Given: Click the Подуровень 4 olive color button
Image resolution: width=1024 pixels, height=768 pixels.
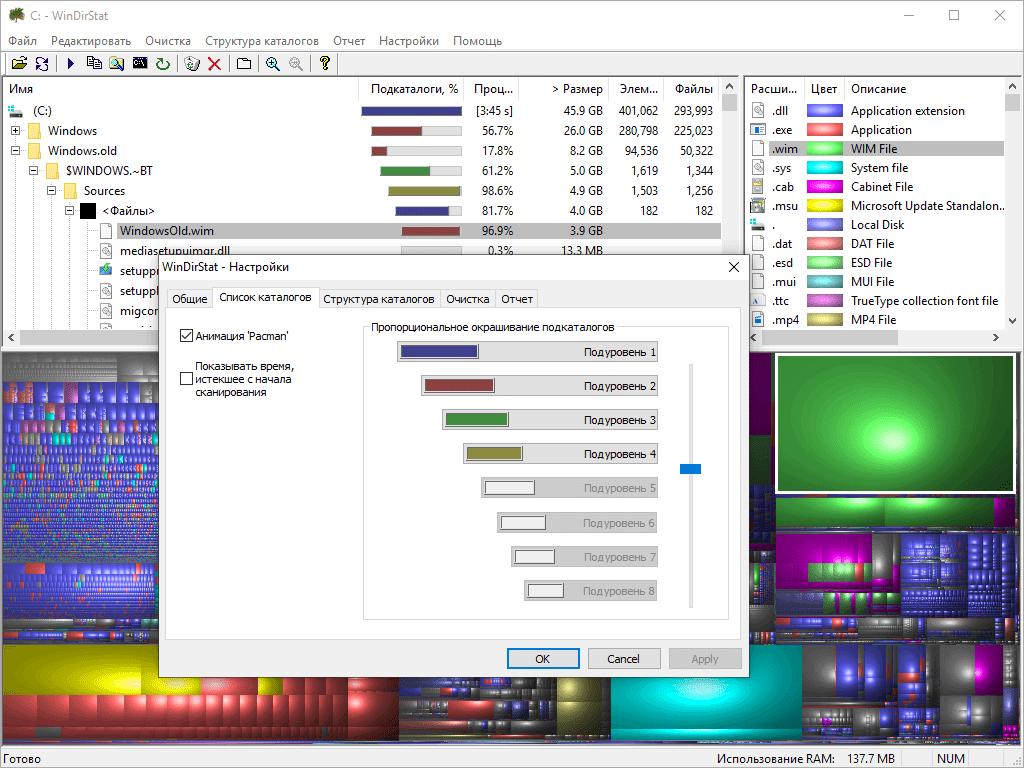Looking at the screenshot, I should (560, 454).
